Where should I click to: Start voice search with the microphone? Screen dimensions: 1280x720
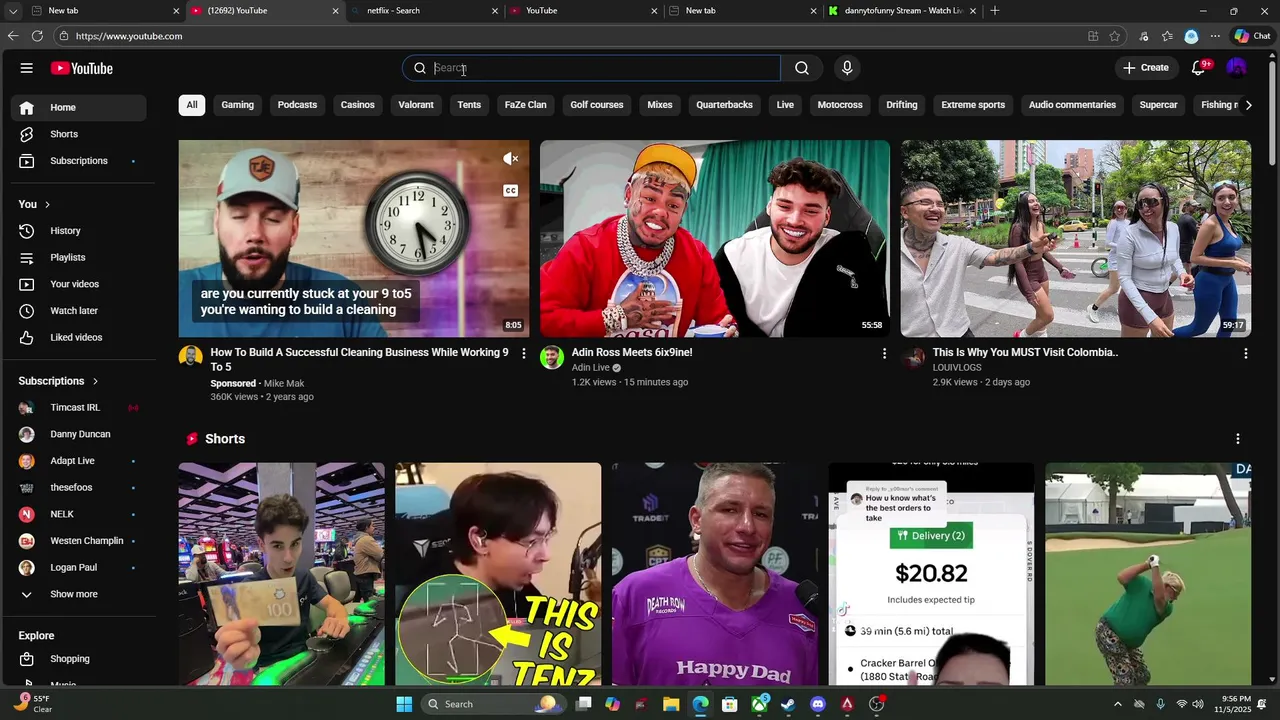847,68
